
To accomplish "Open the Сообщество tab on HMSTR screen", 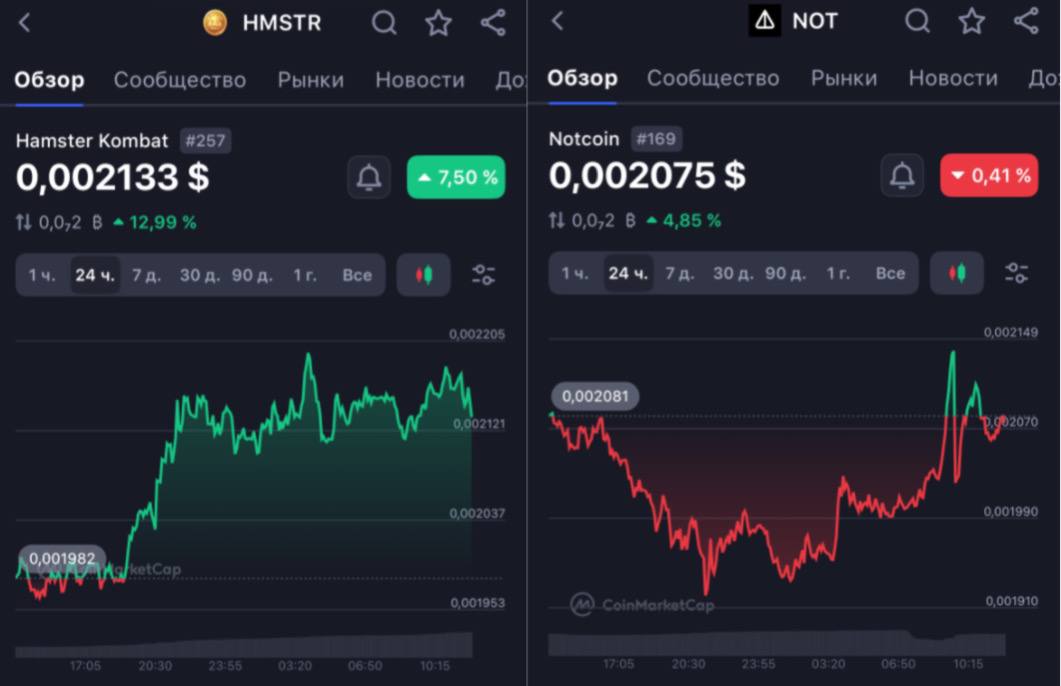I will tap(180, 80).
